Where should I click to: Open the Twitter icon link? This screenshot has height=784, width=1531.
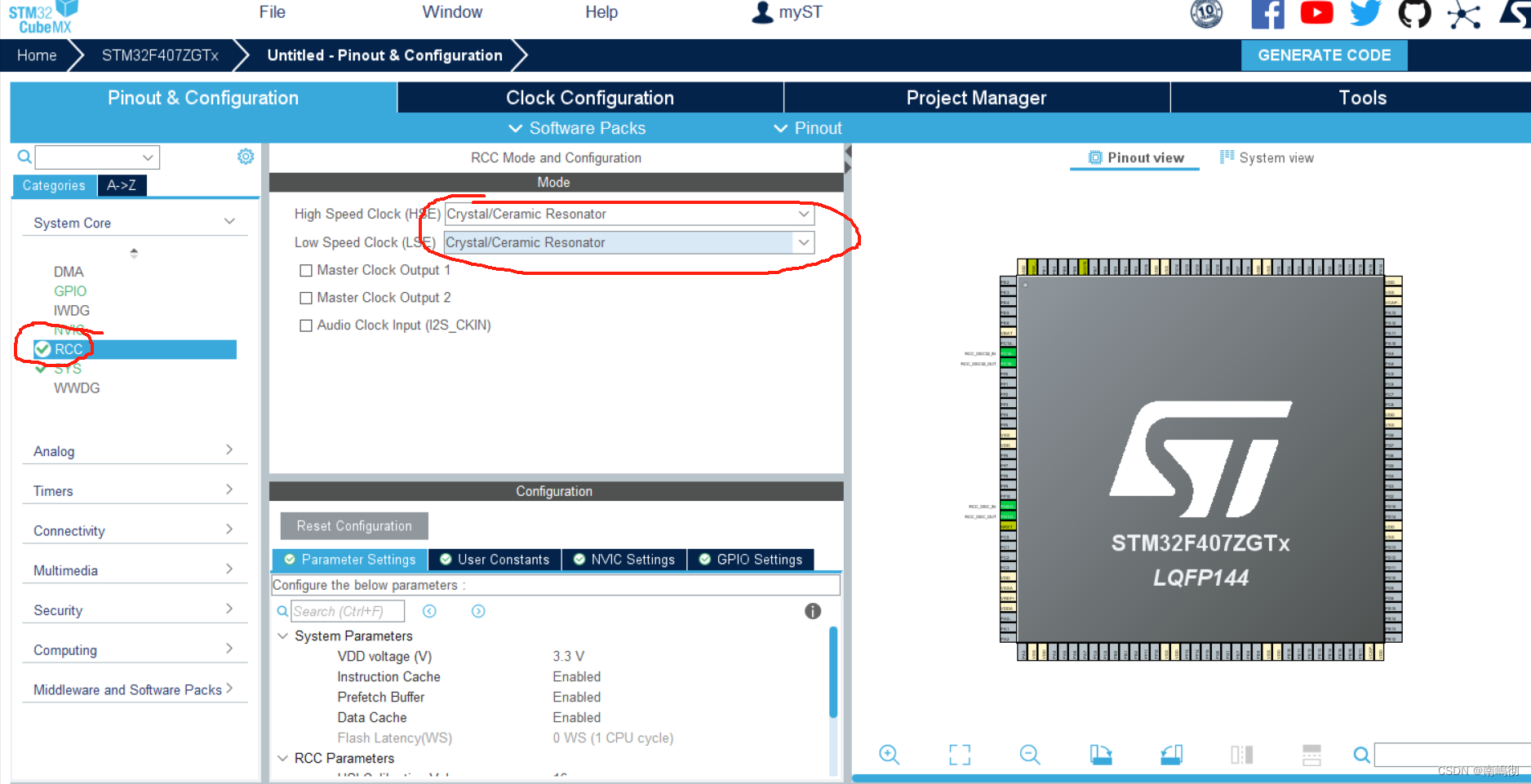pos(1365,13)
